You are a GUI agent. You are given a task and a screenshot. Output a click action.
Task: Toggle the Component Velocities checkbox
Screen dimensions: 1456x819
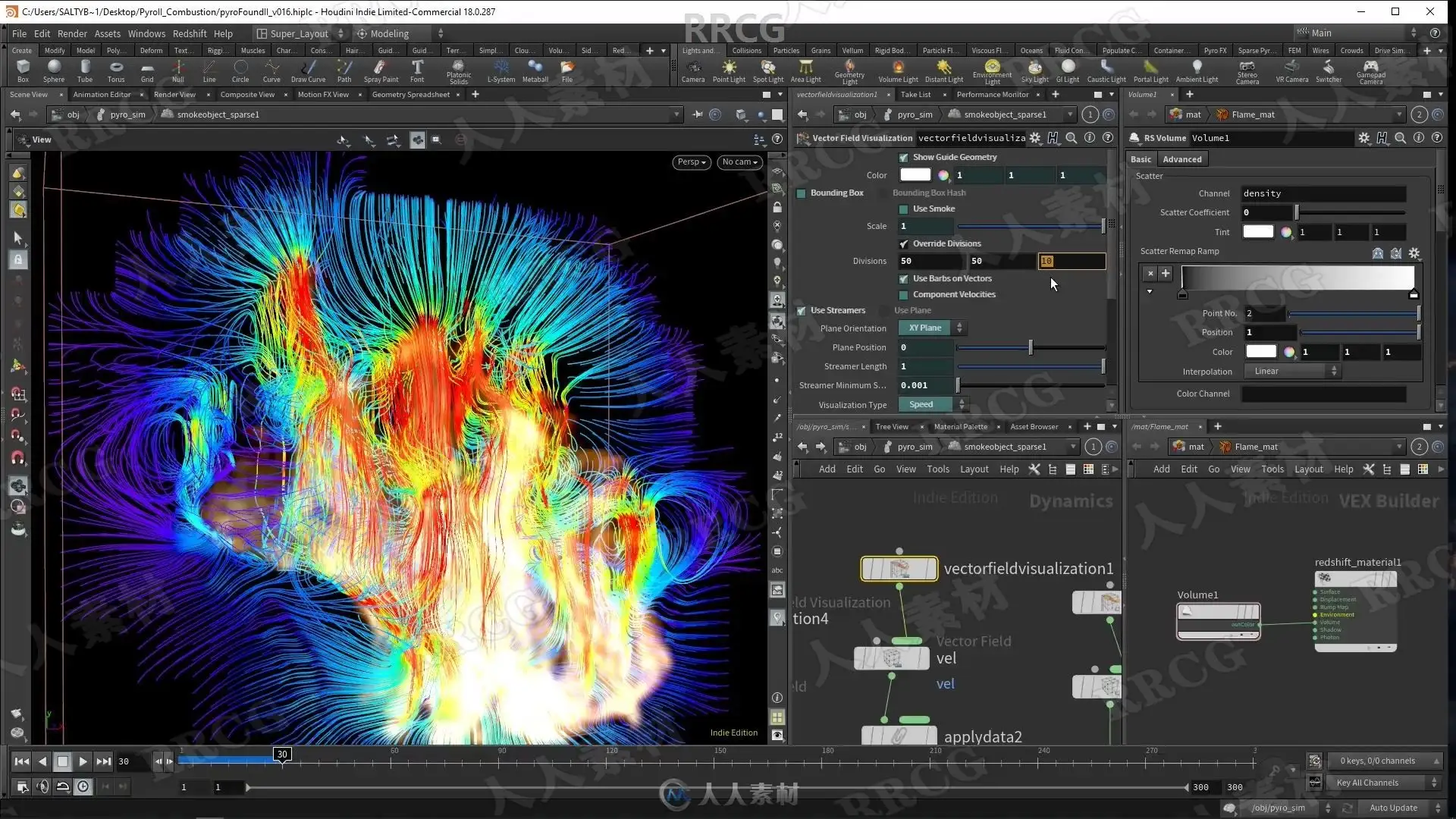[903, 295]
